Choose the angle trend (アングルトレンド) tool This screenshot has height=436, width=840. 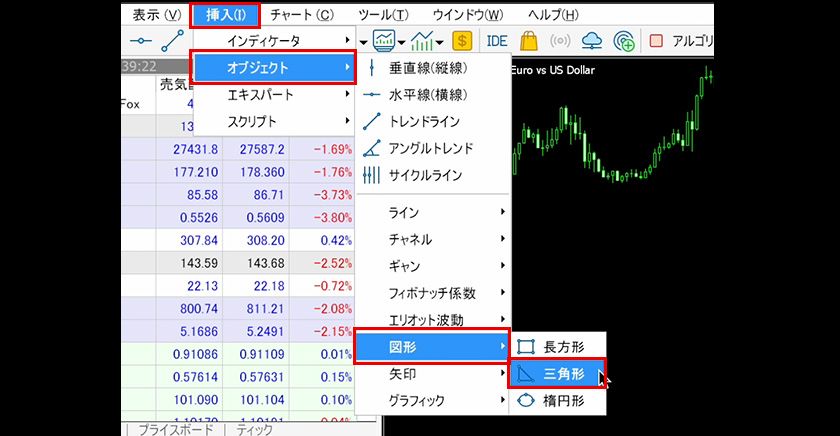point(430,148)
